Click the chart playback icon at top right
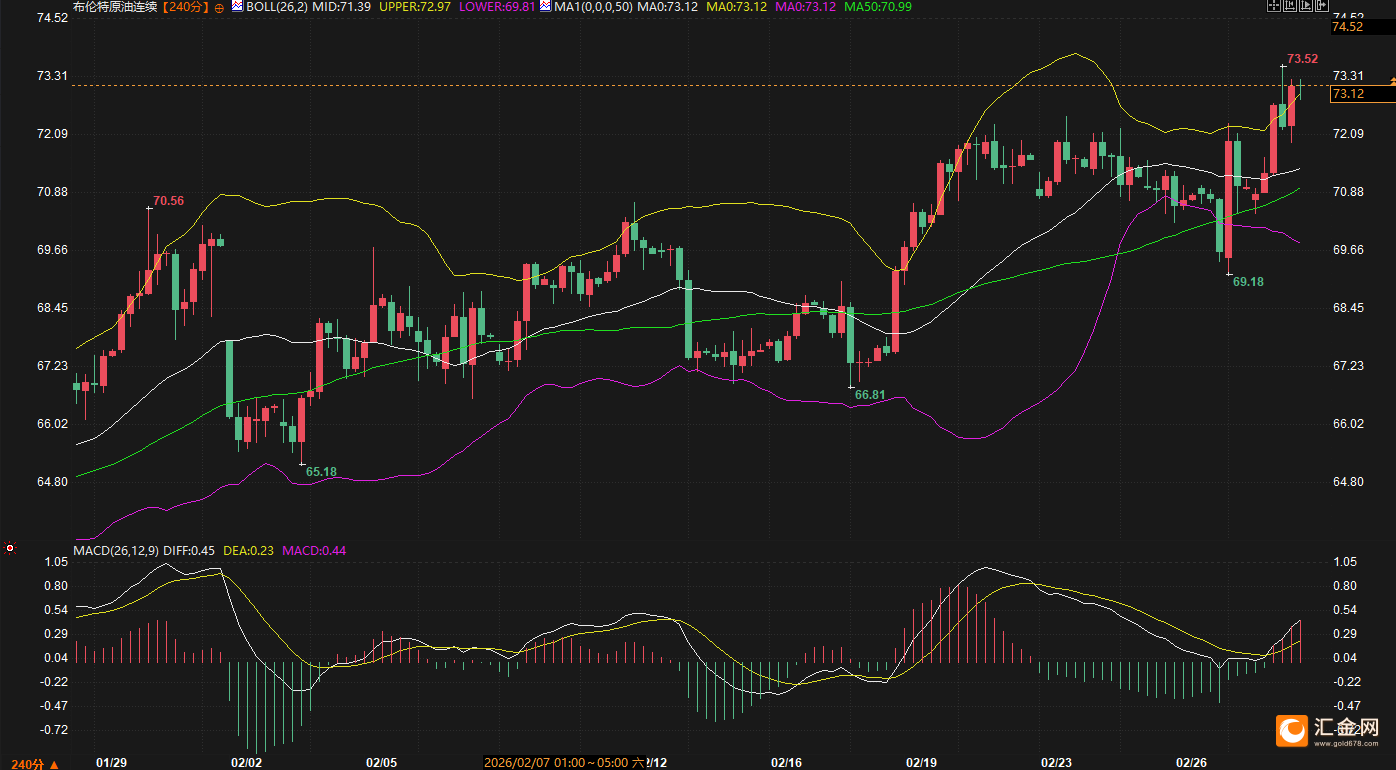The image size is (1396, 770). (1306, 6)
